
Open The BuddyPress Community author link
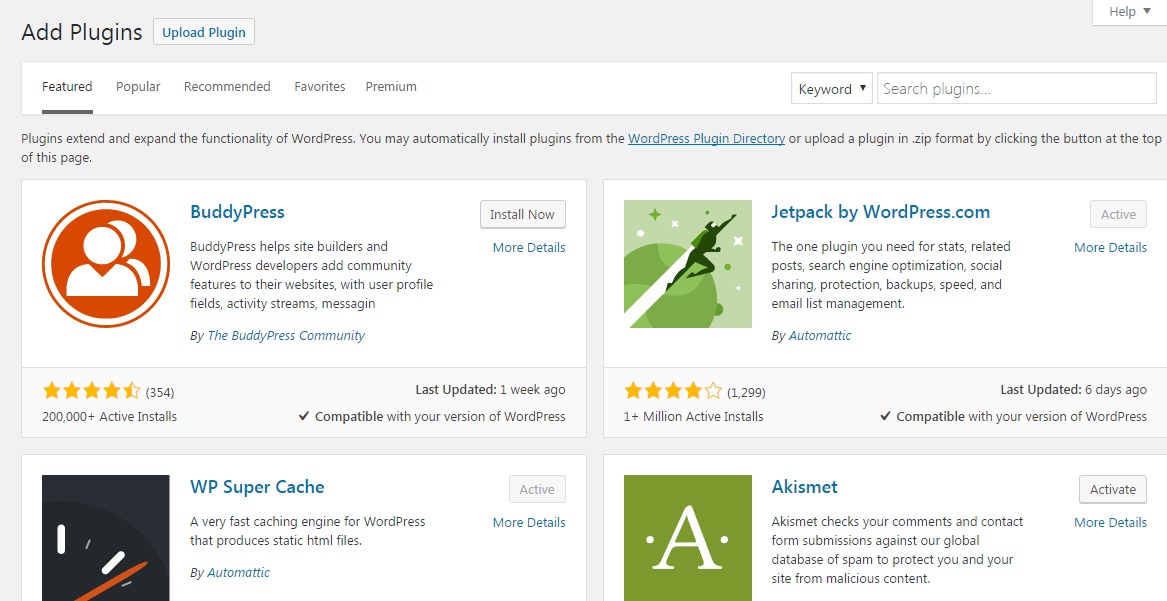pos(286,335)
